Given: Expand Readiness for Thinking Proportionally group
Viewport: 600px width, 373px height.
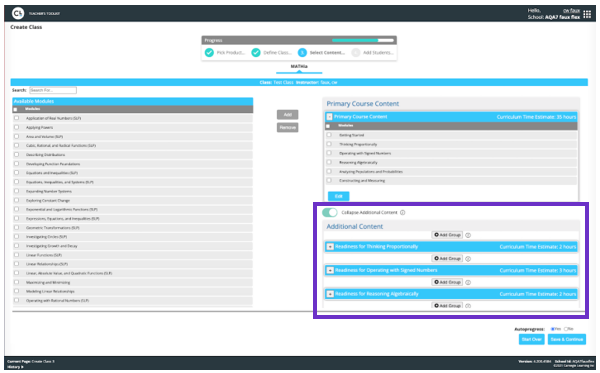Looking at the screenshot, I should click(x=330, y=247).
